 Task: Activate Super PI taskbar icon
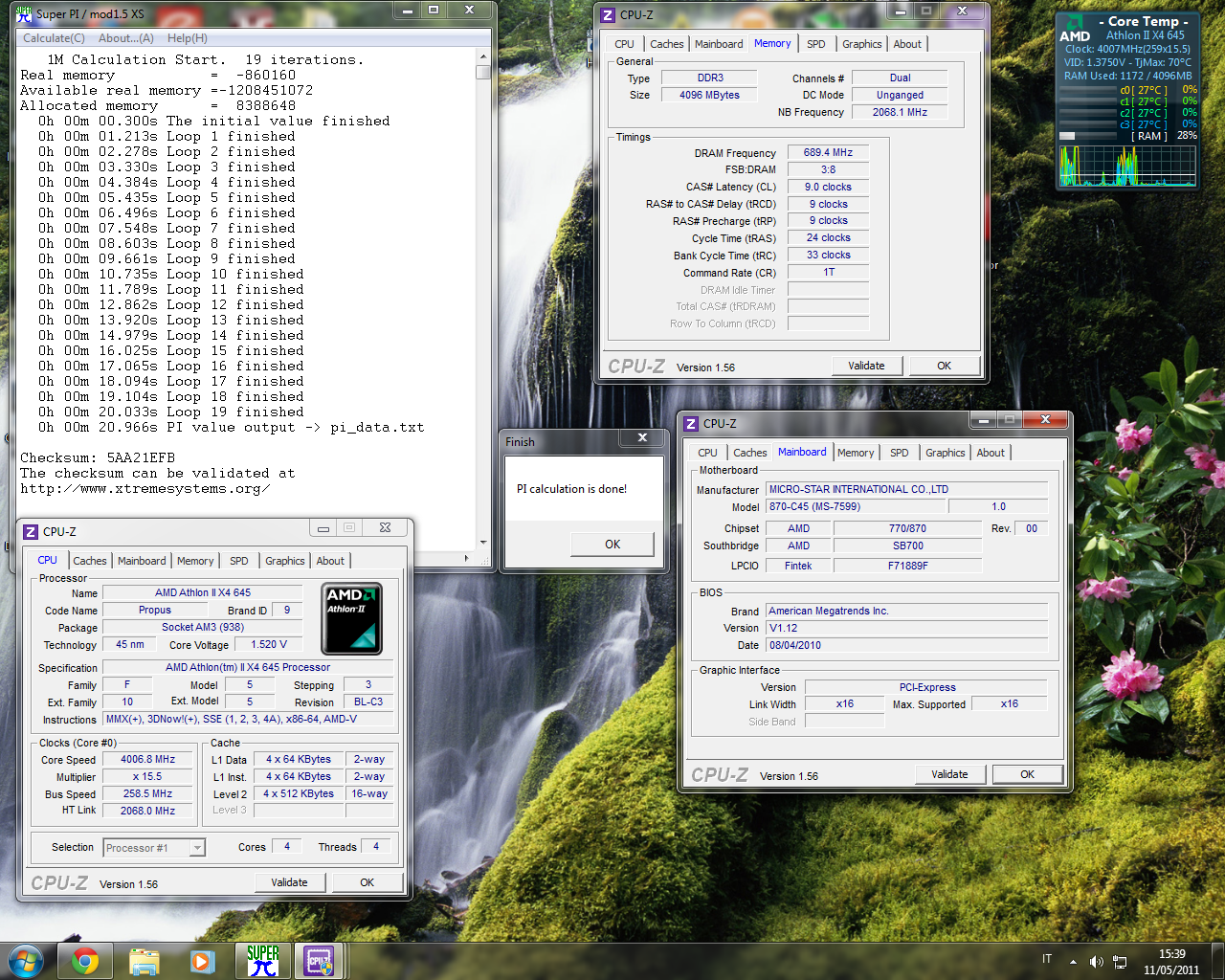point(262,961)
